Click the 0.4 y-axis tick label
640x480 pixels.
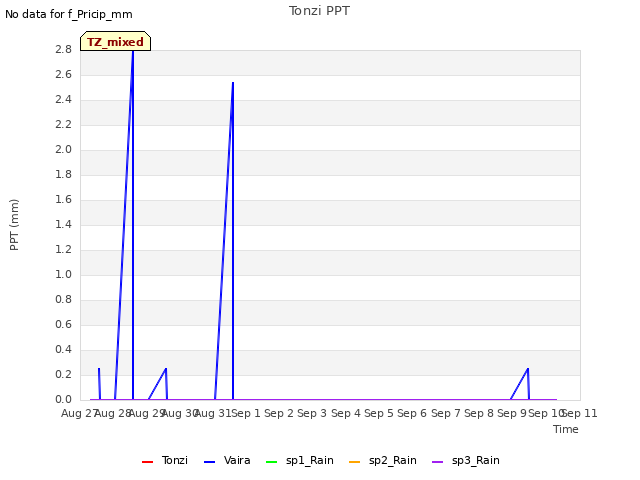(63, 349)
